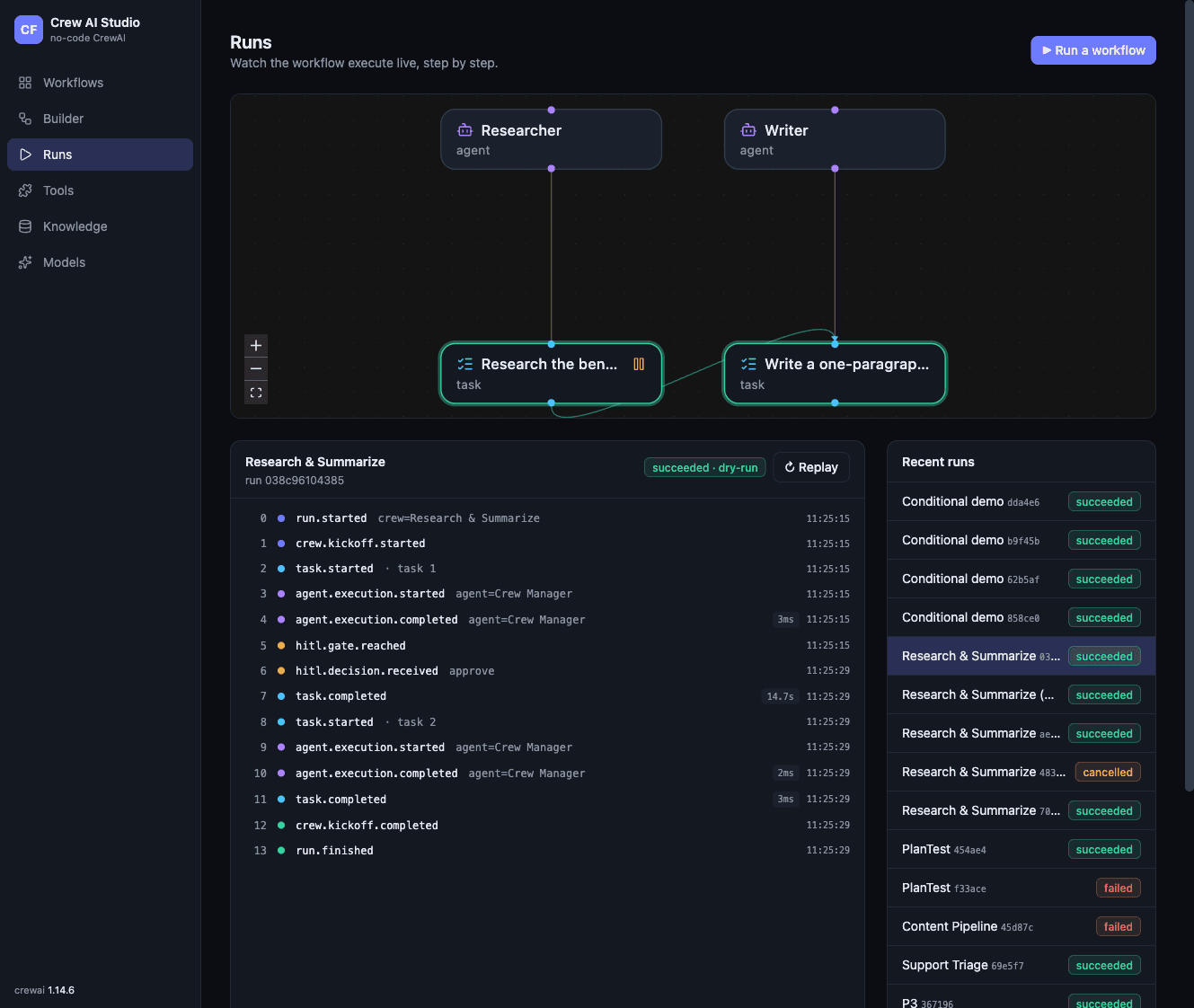The image size is (1194, 1008).
Task: Click Researcher node top connector handle
Action: pyautogui.click(x=552, y=110)
